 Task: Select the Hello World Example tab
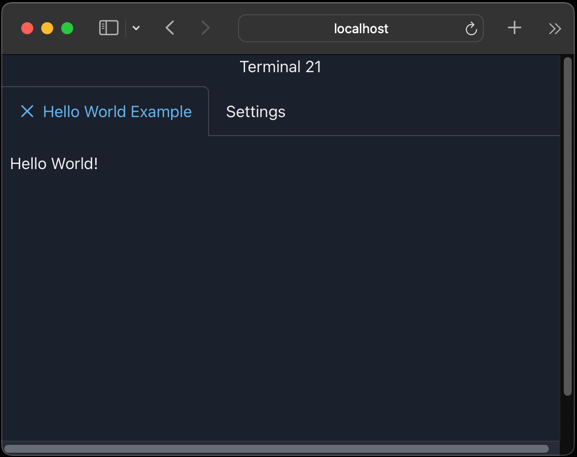pyautogui.click(x=117, y=111)
